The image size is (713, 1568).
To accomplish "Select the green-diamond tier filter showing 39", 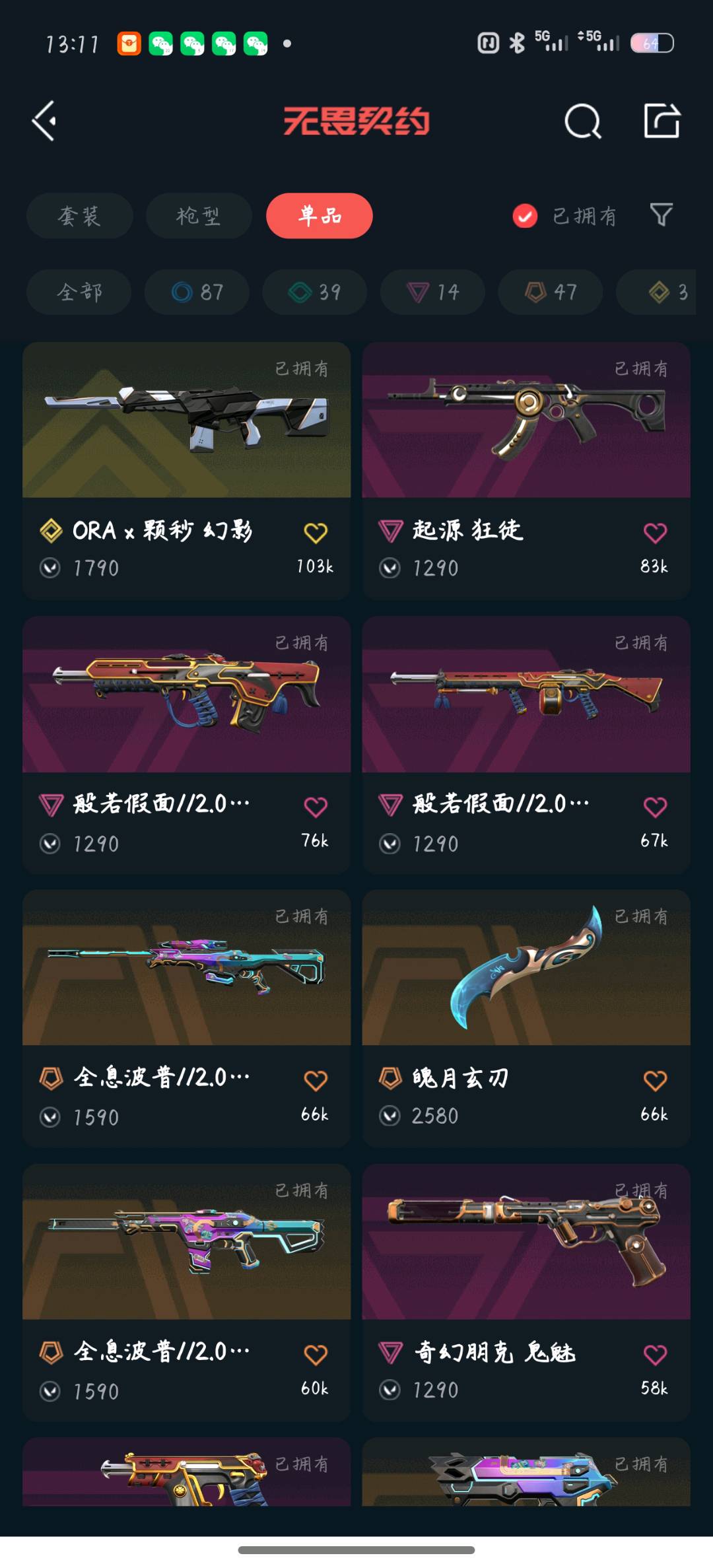I will (x=314, y=292).
